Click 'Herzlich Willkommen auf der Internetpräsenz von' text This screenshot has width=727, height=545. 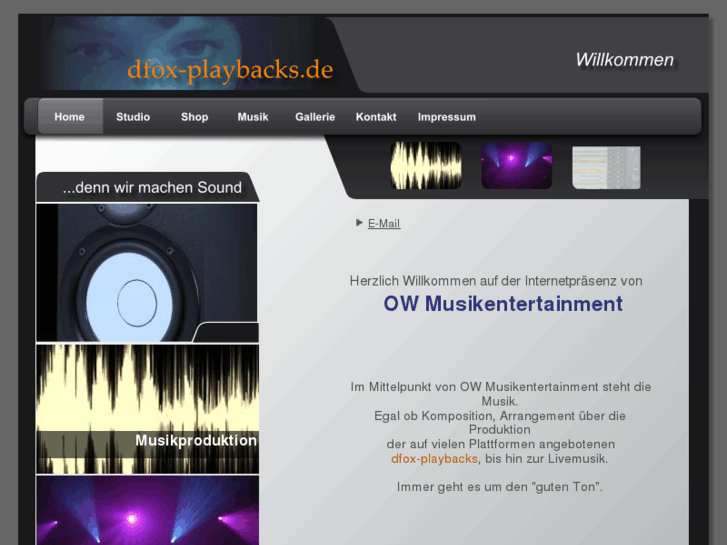(x=496, y=281)
